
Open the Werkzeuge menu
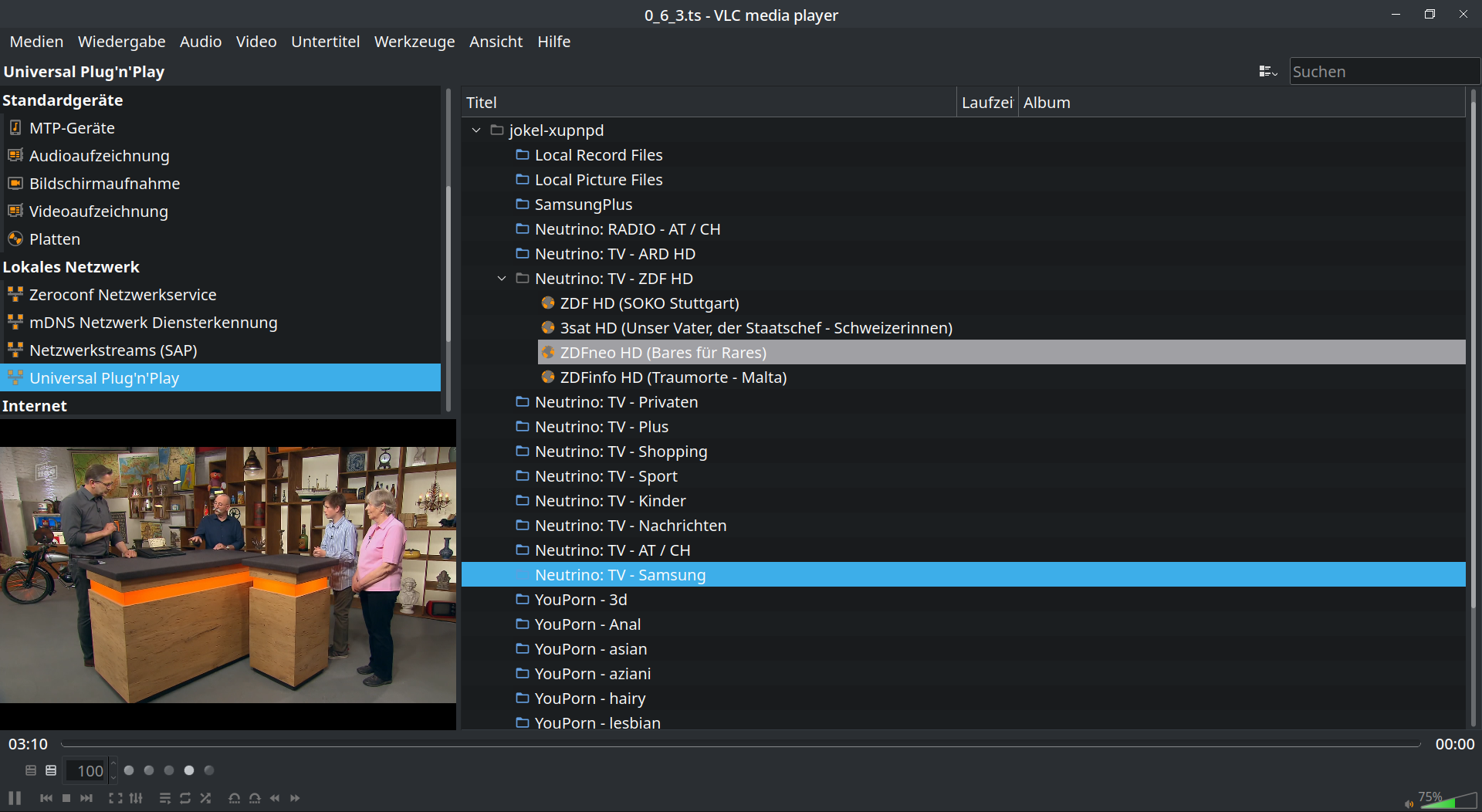(x=414, y=42)
